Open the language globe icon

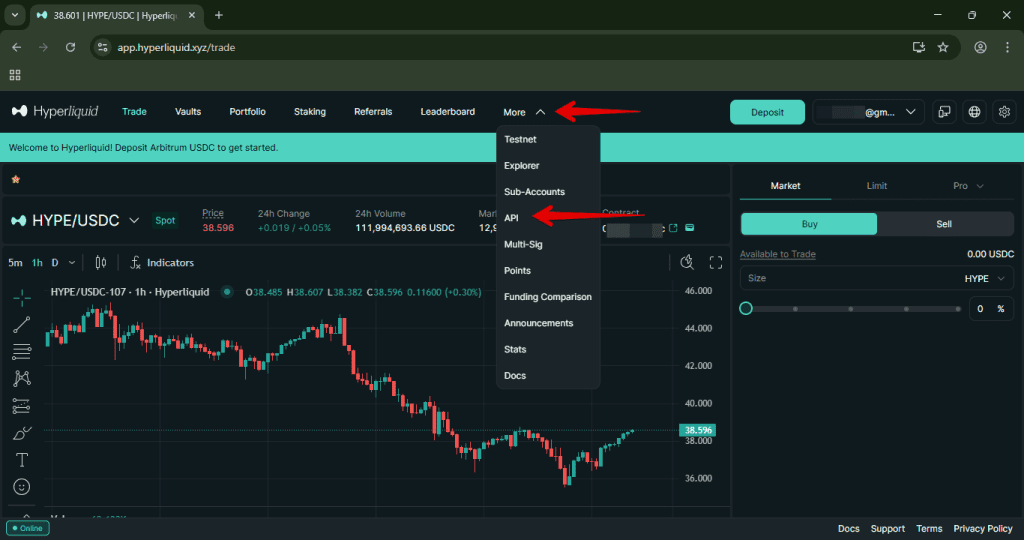coord(974,112)
